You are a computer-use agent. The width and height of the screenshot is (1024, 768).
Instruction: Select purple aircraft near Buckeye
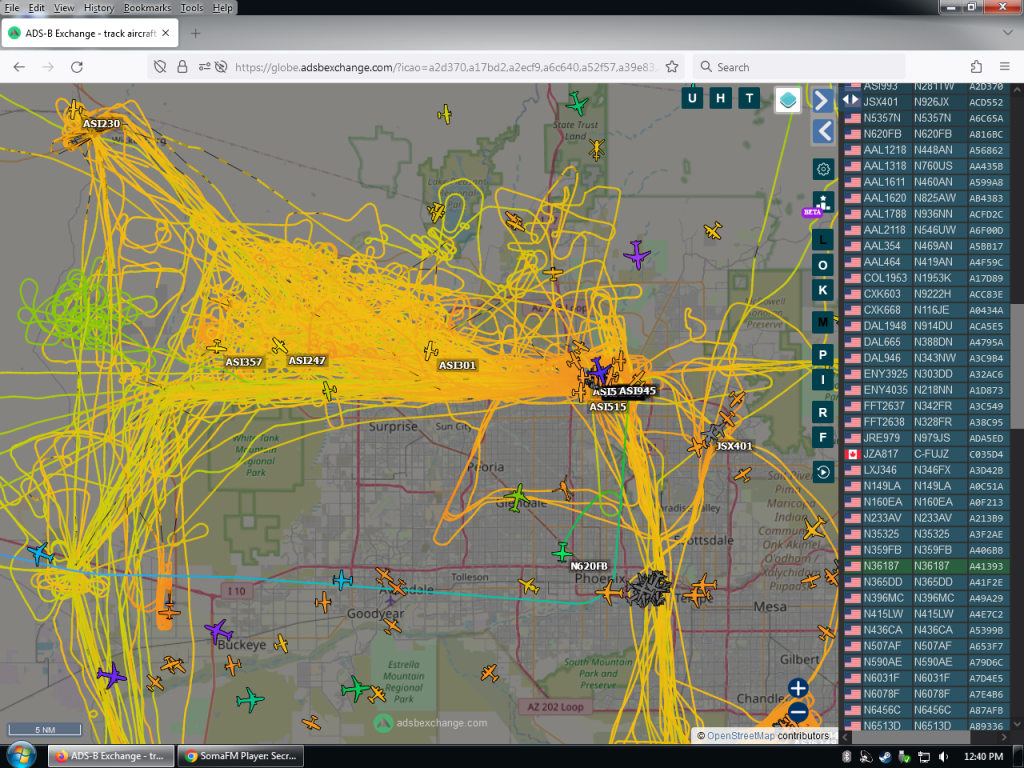tap(218, 632)
